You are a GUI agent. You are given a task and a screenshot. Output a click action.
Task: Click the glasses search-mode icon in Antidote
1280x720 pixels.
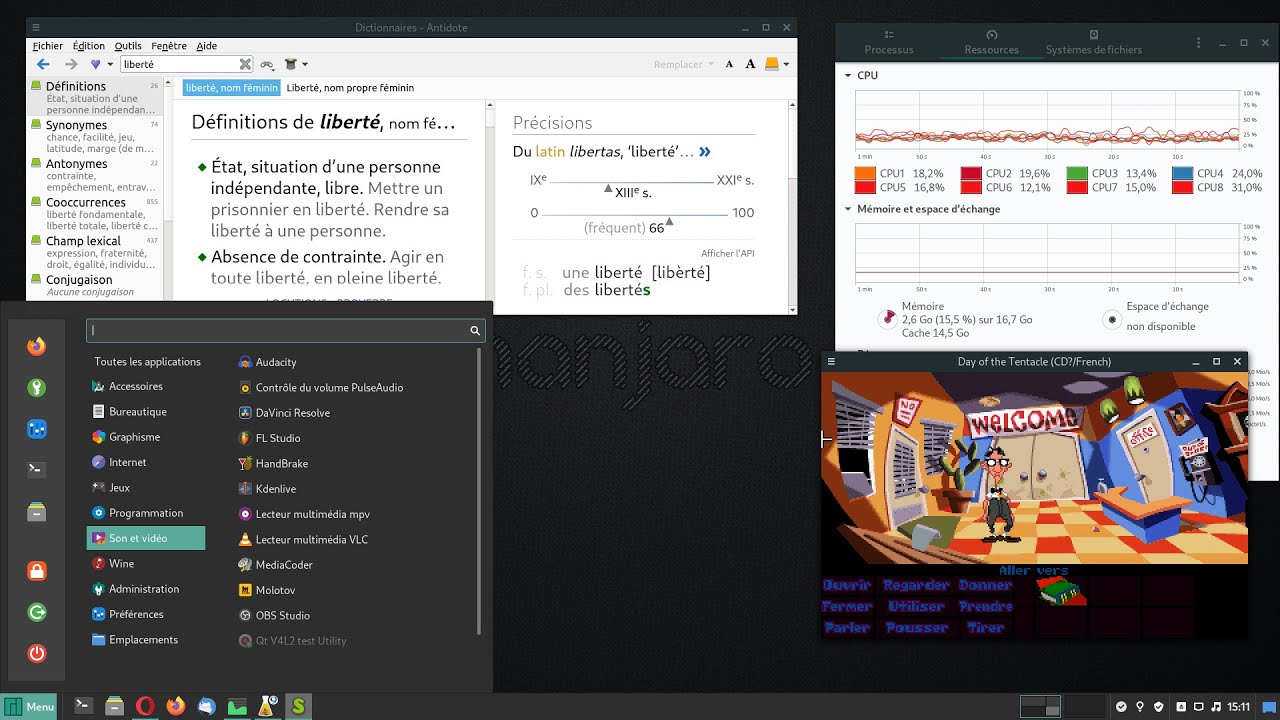pos(267,64)
